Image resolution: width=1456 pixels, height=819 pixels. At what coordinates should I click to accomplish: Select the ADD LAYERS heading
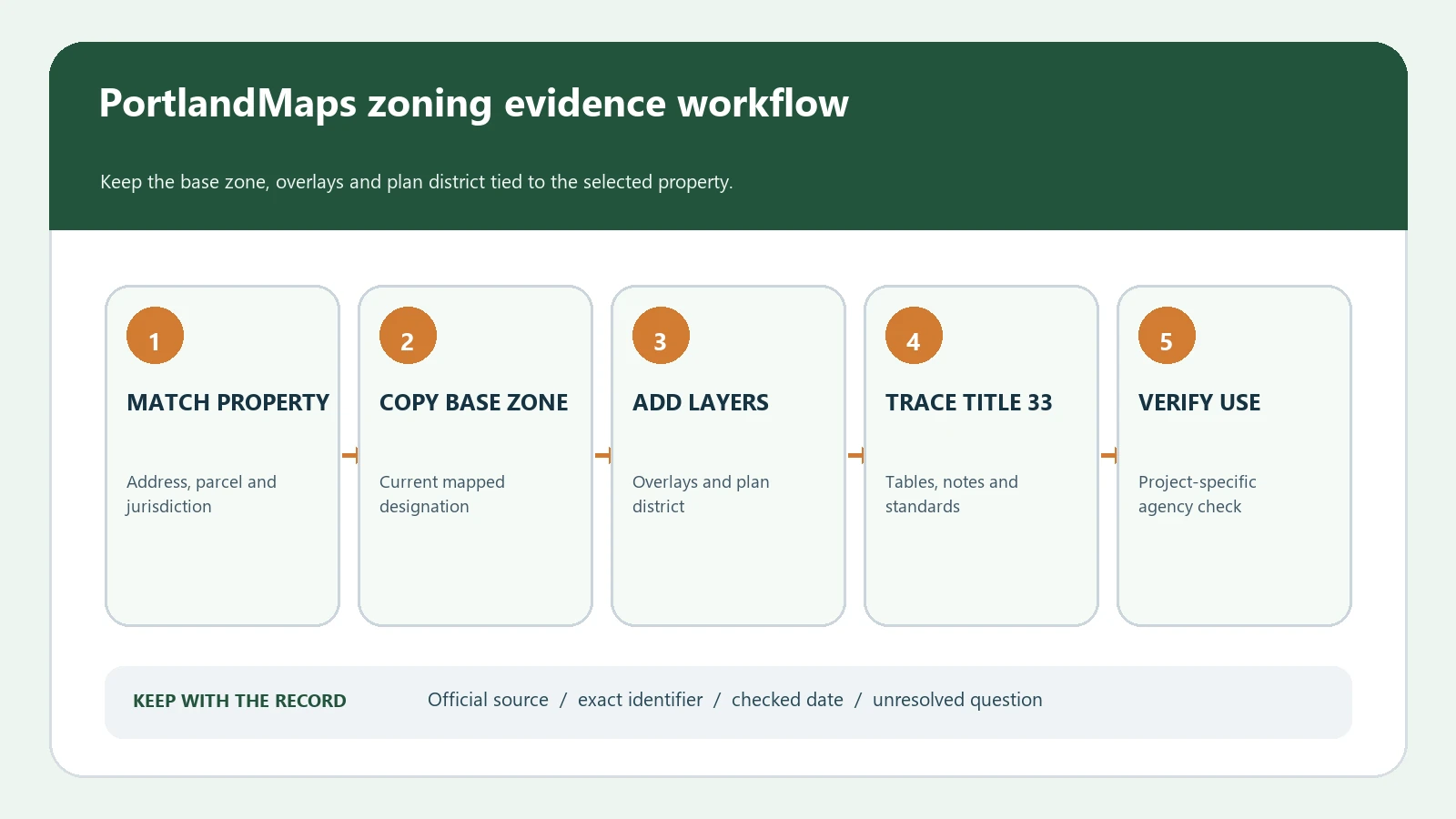coord(701,402)
